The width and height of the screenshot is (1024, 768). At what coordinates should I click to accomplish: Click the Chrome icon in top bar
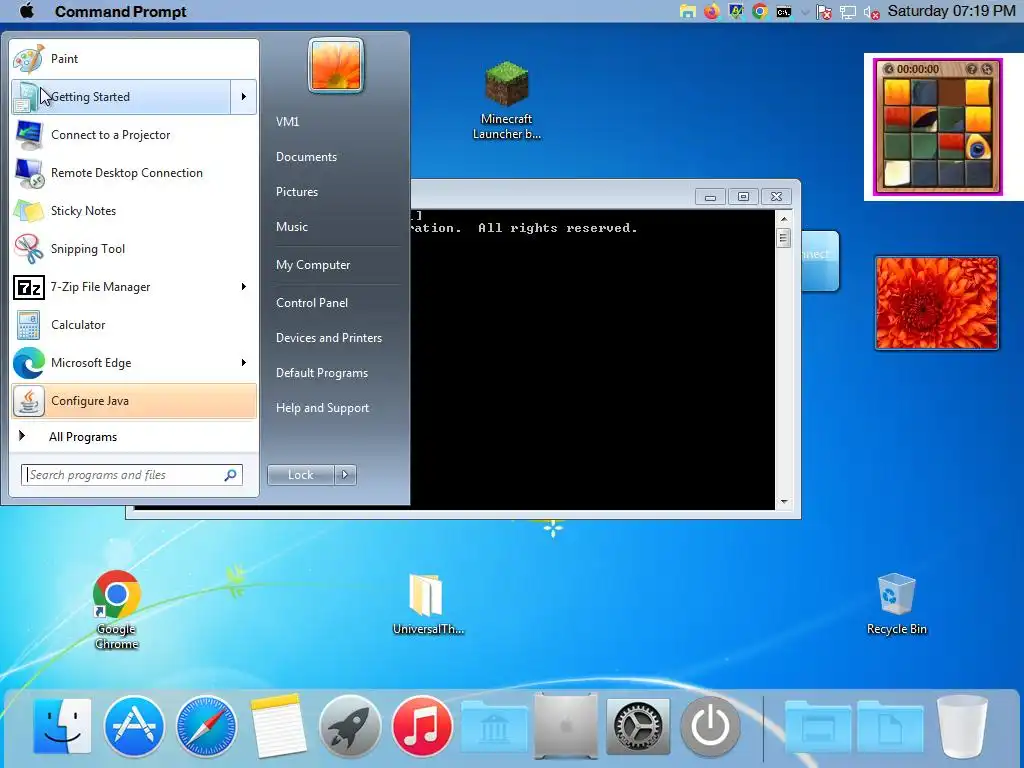click(x=760, y=12)
